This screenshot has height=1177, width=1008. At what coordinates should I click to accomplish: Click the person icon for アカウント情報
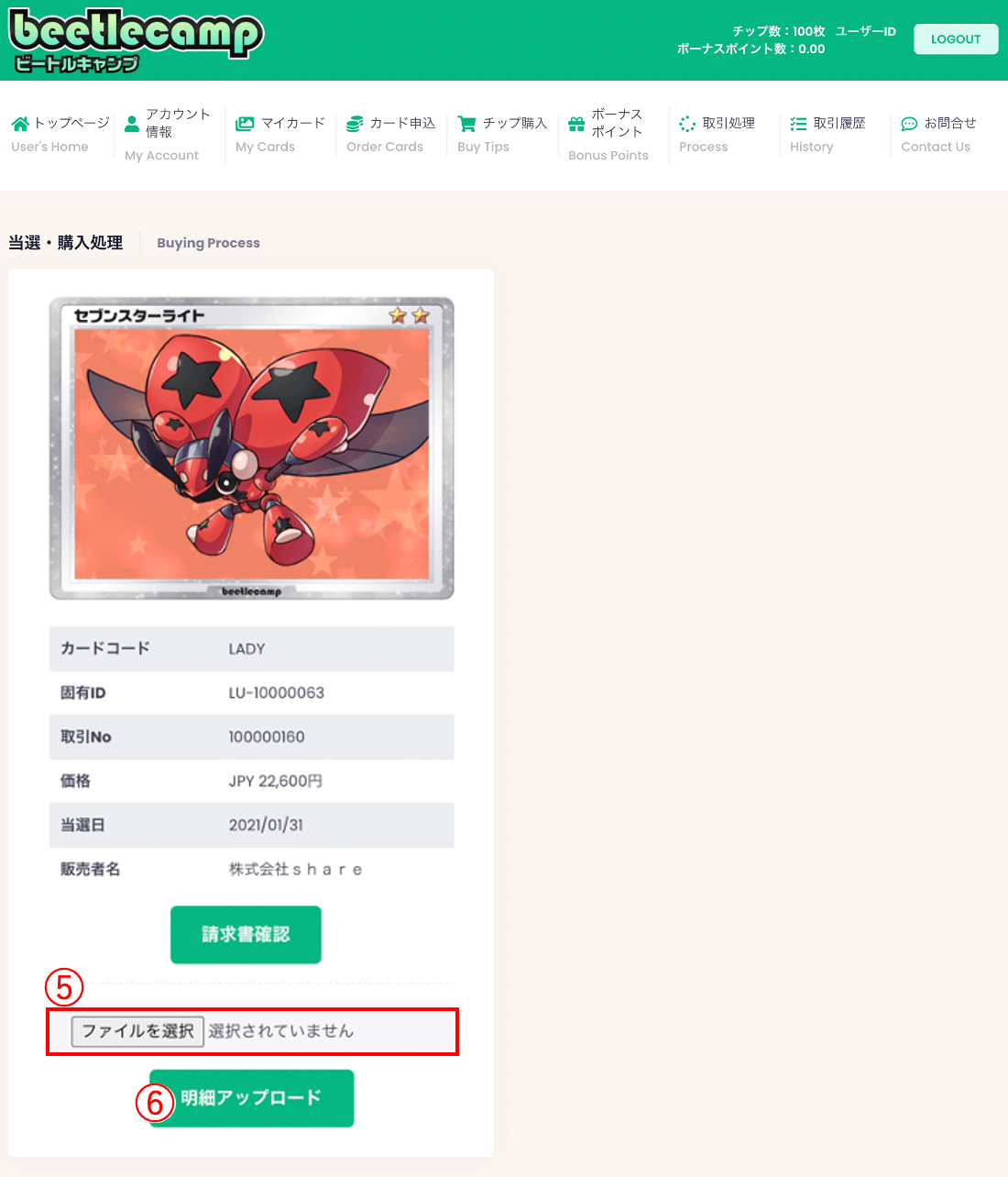tap(132, 123)
